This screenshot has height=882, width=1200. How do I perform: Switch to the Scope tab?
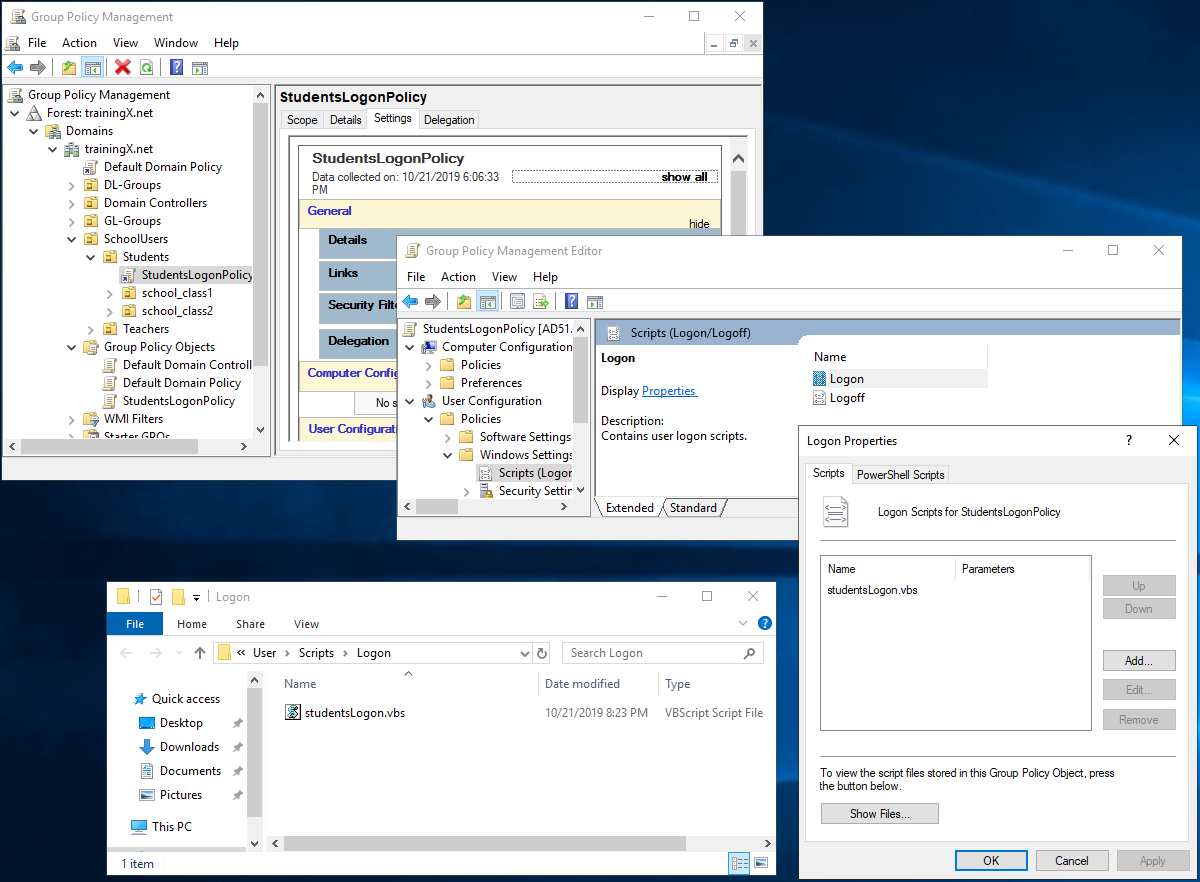[x=302, y=120]
